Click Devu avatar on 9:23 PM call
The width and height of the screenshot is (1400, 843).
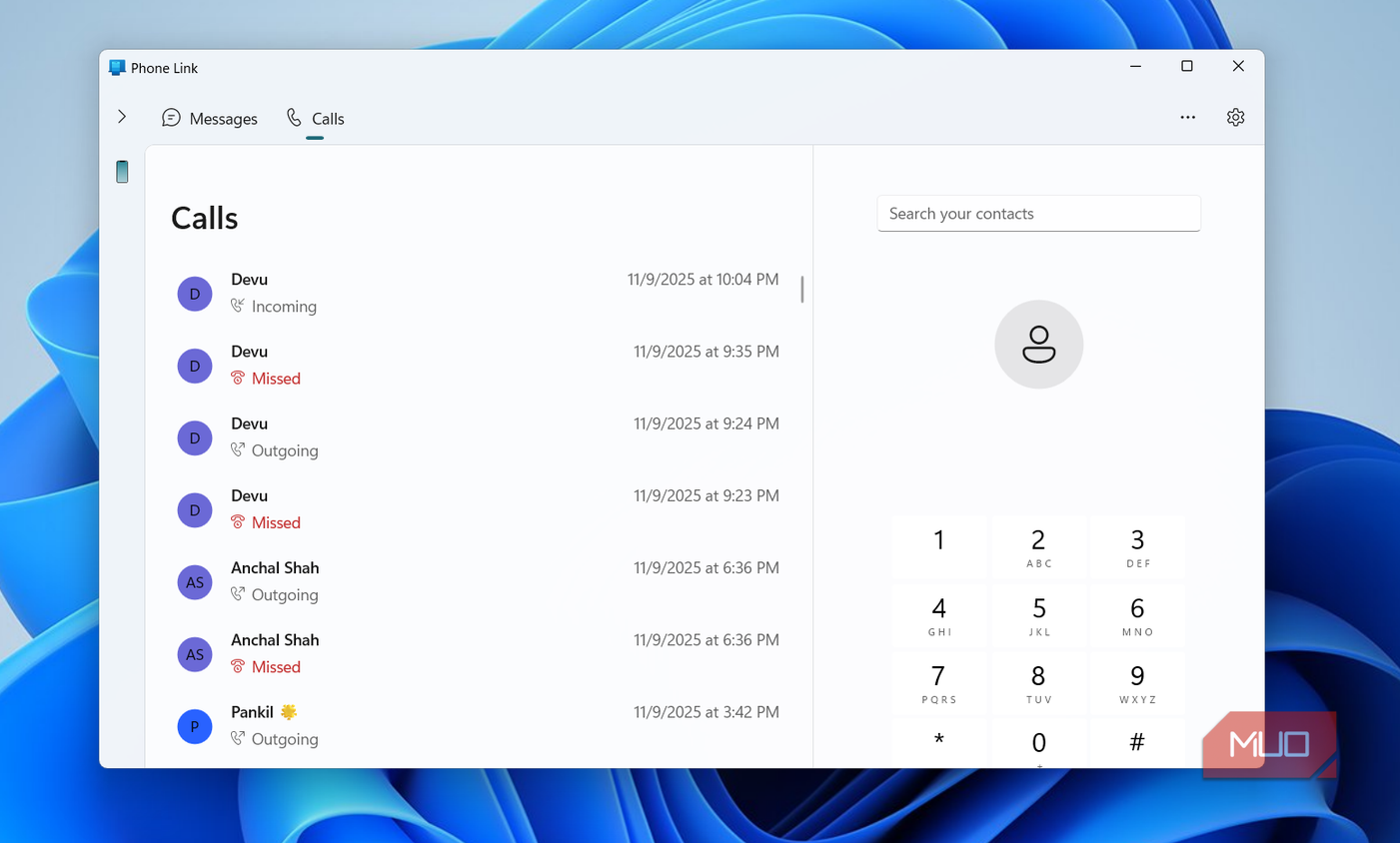tap(195, 509)
